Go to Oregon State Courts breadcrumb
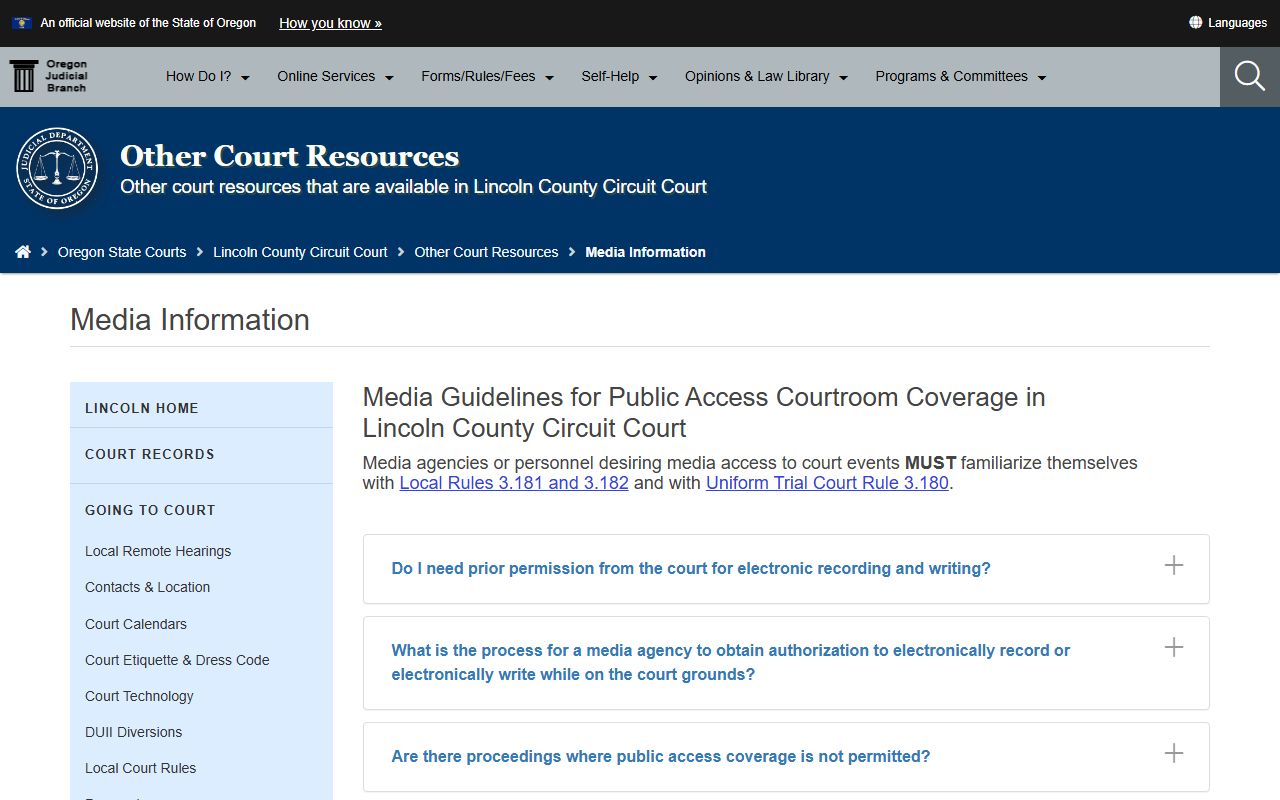The height and width of the screenshot is (800, 1280). coord(122,252)
